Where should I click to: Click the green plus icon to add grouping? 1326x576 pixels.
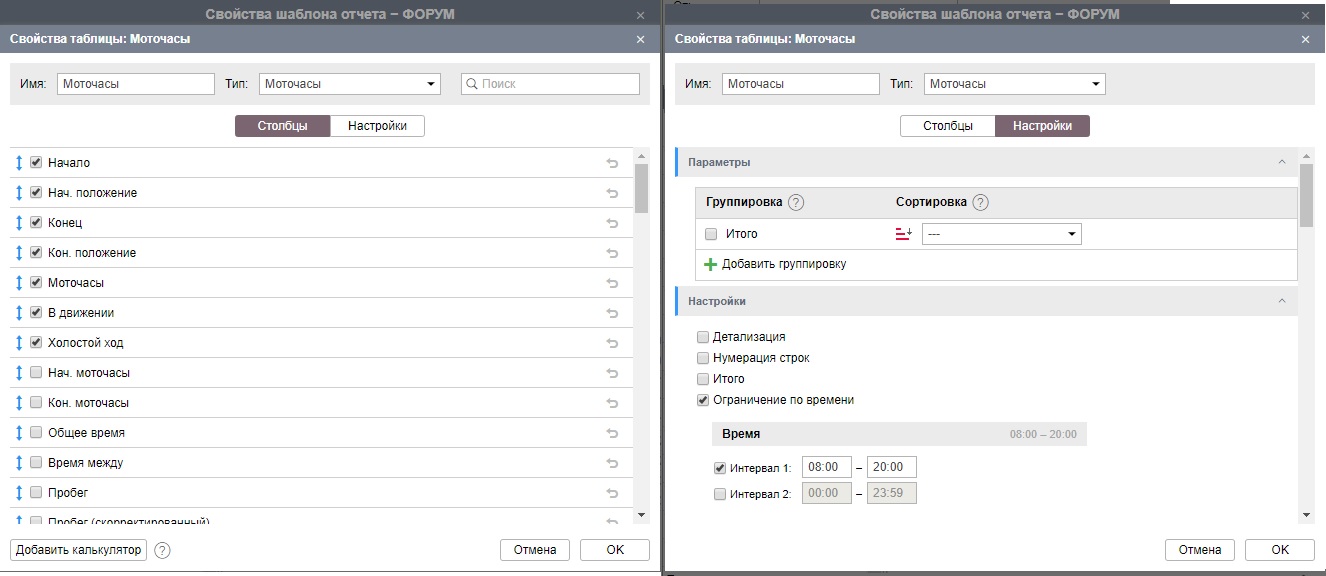(711, 264)
